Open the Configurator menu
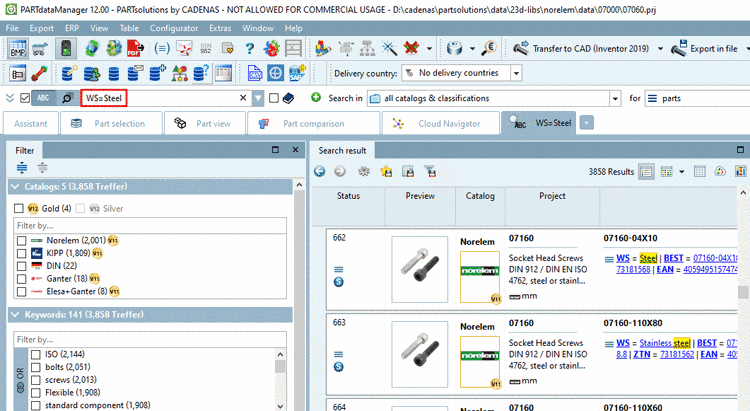 174,28
